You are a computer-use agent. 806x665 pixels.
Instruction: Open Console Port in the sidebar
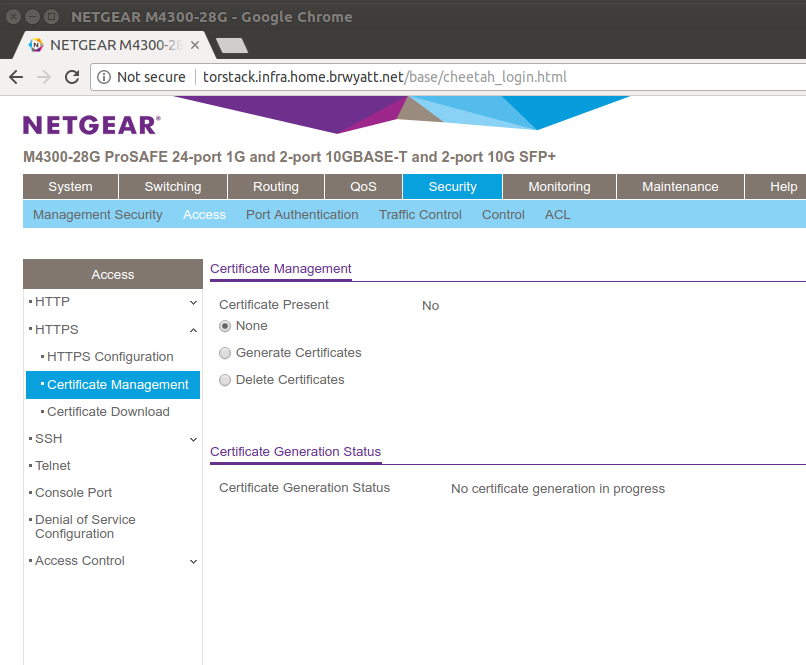coord(74,493)
